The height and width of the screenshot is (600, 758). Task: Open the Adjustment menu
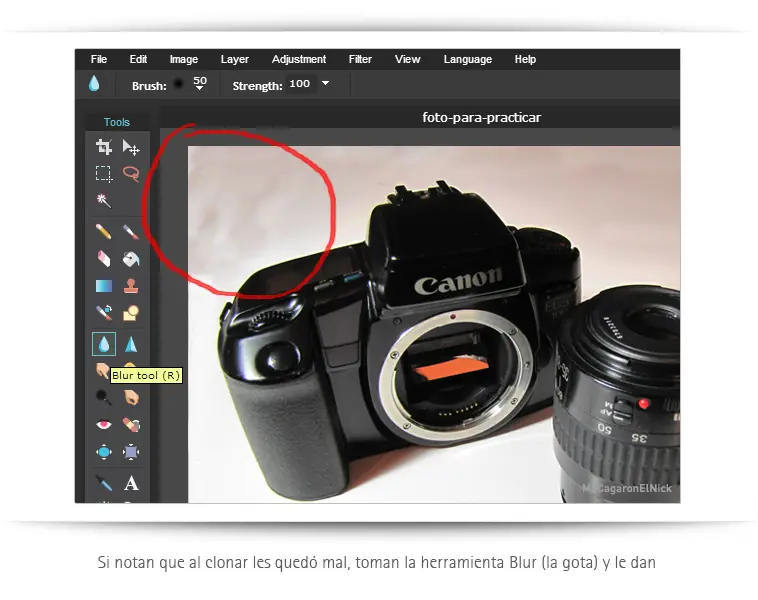[x=299, y=59]
